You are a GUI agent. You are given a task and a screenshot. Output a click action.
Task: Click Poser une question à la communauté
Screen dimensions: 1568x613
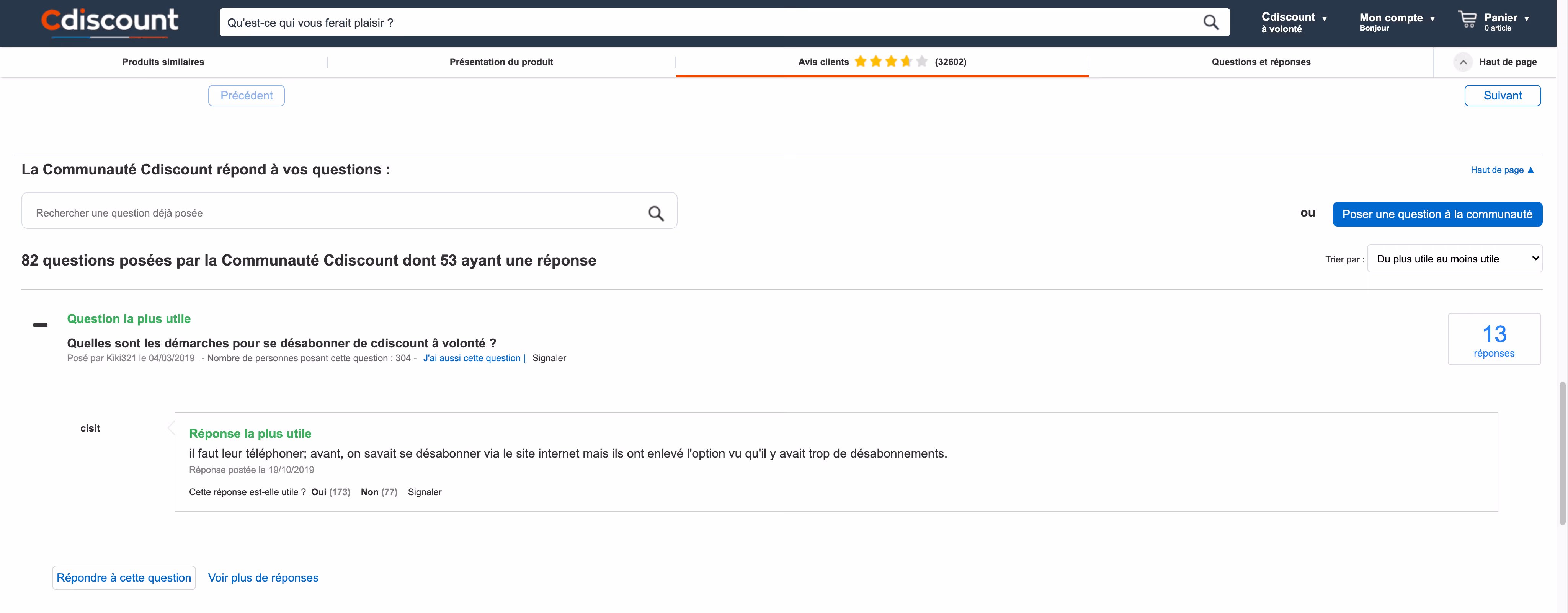pos(1437,214)
